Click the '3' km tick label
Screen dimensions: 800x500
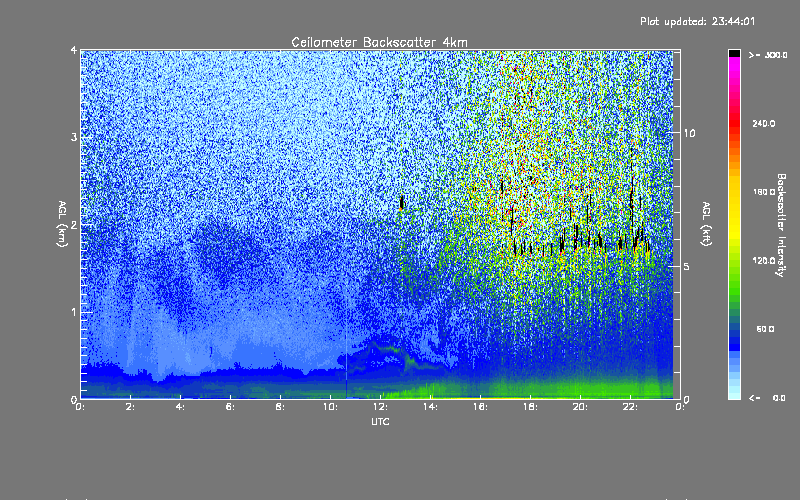tap(74, 137)
